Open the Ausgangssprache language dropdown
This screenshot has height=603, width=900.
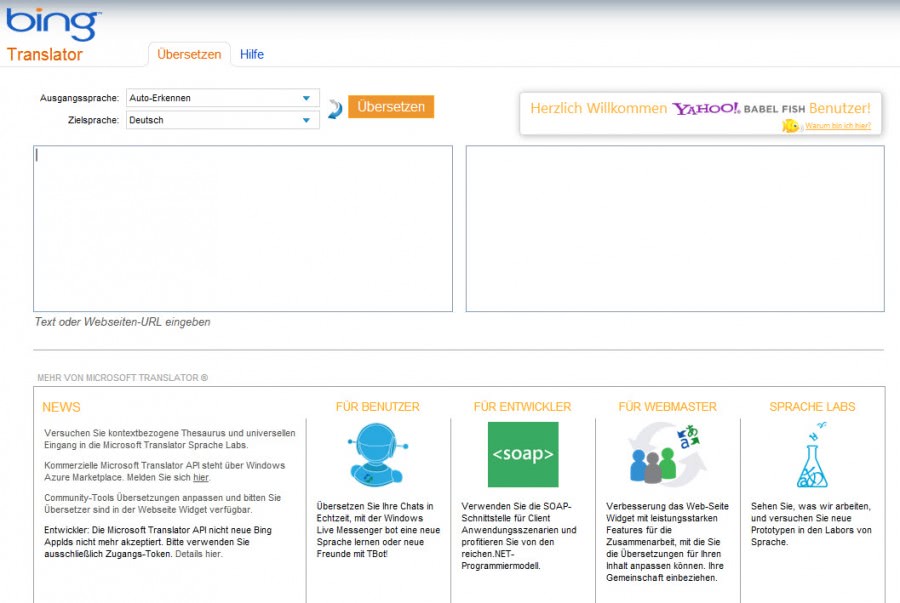220,98
